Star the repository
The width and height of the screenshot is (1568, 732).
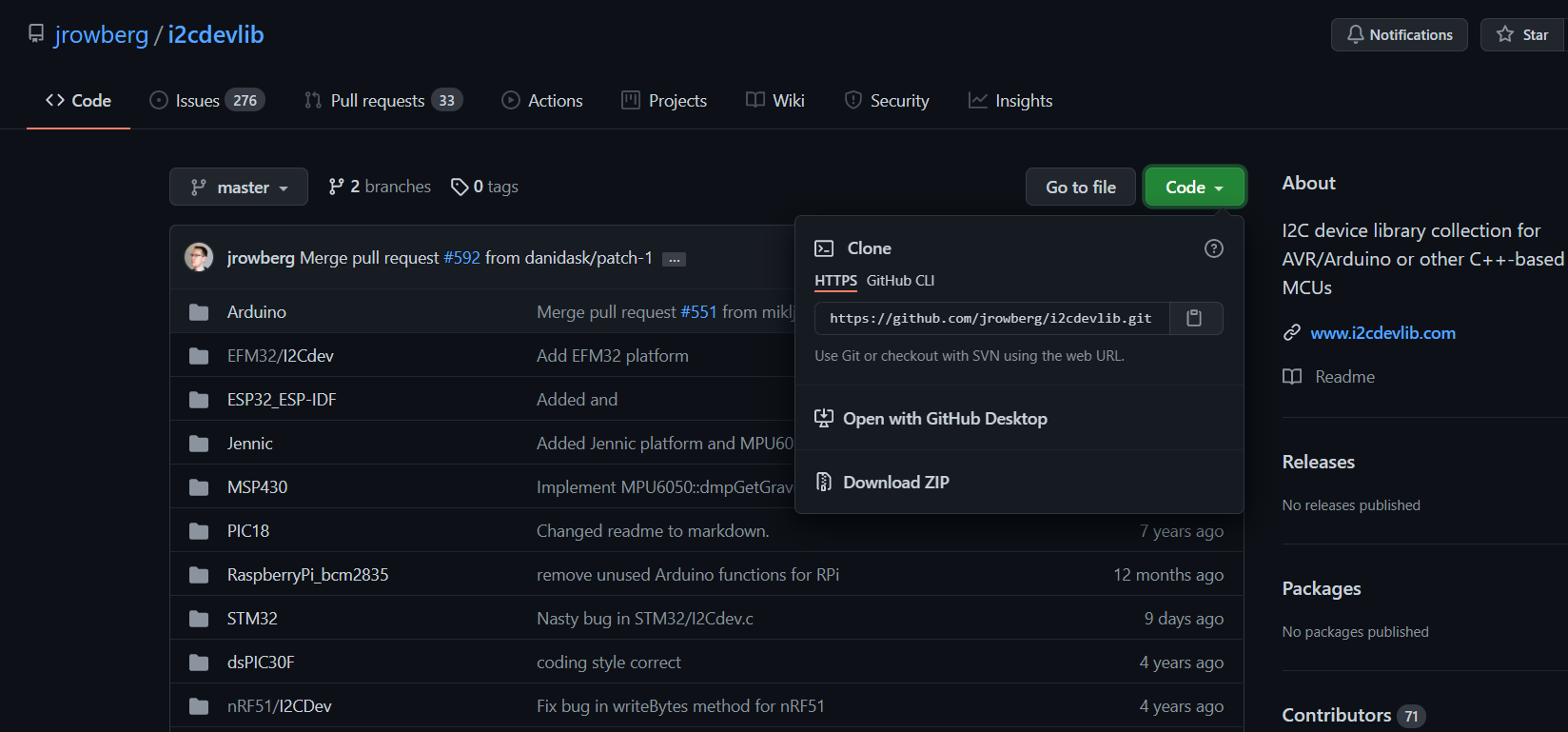click(1523, 35)
